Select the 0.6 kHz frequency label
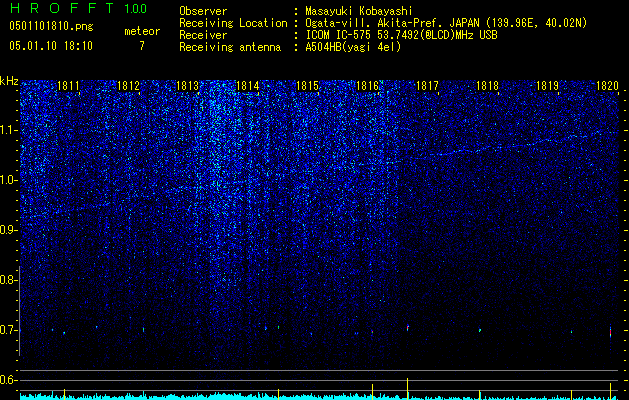The height and width of the screenshot is (400, 629). click(9, 380)
